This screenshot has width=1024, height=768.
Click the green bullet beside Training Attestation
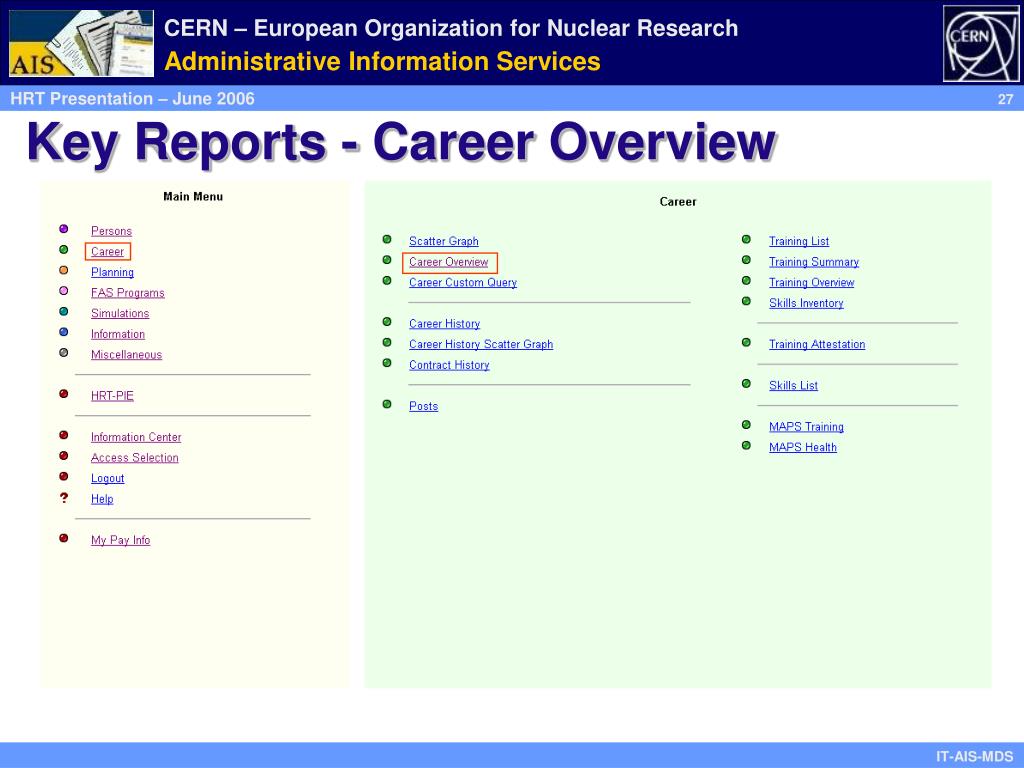pos(746,342)
